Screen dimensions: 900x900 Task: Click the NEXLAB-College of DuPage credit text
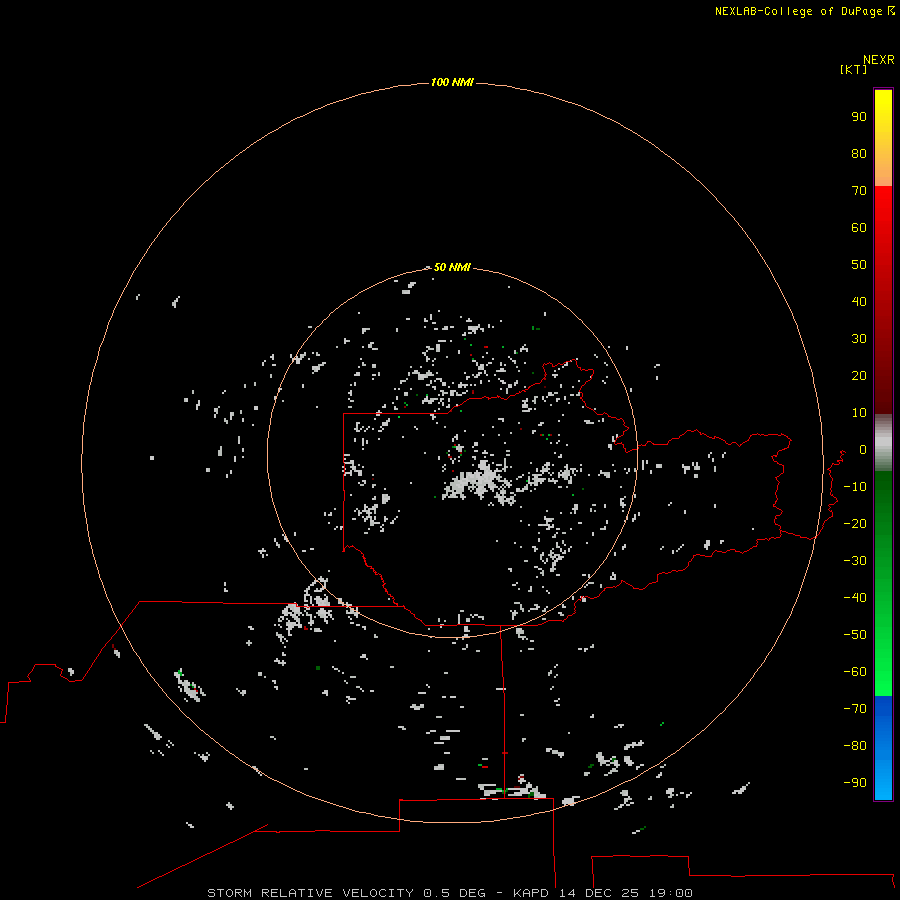point(799,11)
